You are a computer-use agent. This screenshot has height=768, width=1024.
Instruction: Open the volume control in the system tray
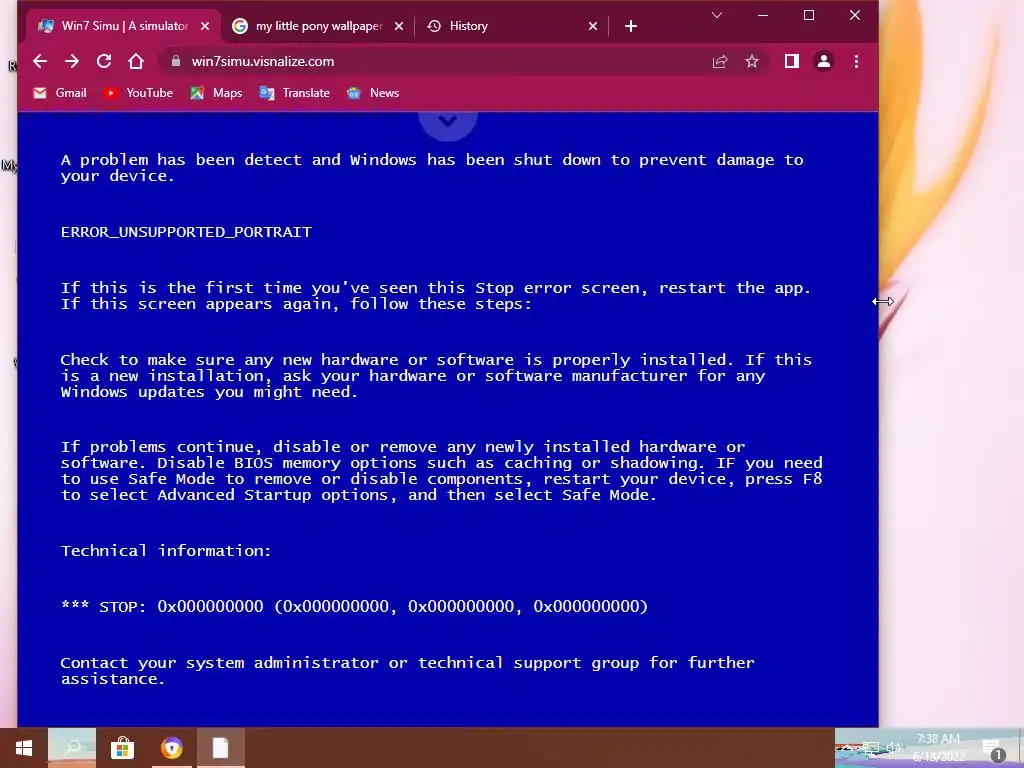pos(894,748)
